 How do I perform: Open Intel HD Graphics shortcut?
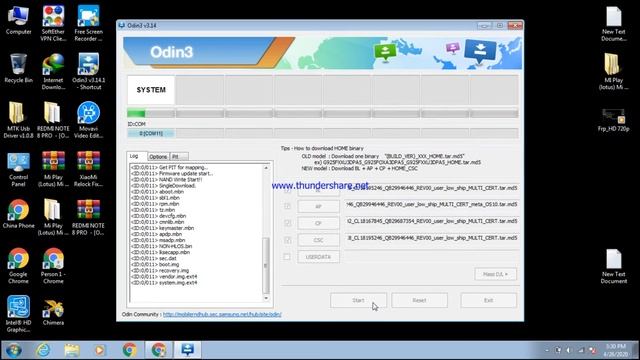tap(18, 314)
